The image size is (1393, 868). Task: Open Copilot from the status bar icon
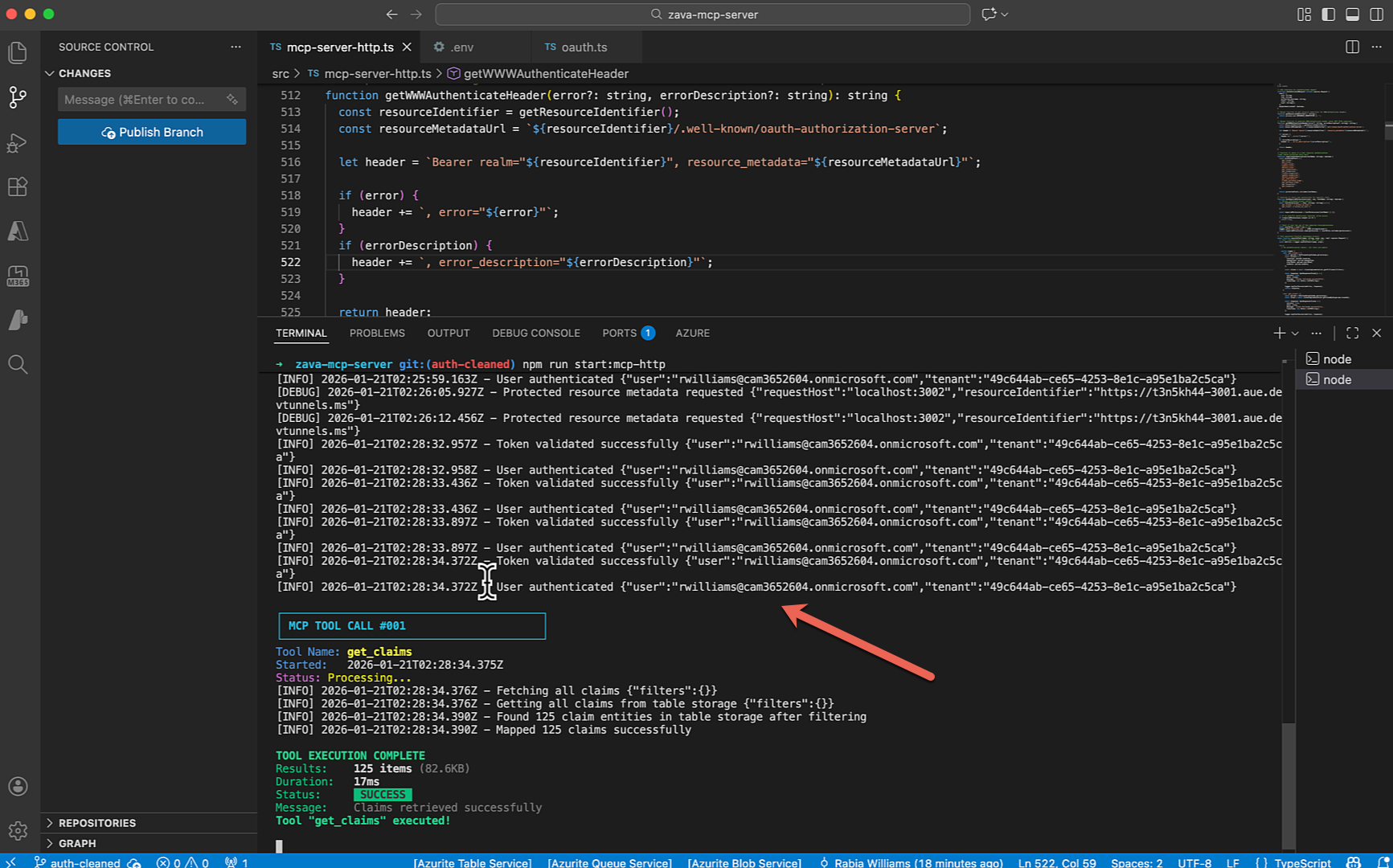[x=1353, y=862]
